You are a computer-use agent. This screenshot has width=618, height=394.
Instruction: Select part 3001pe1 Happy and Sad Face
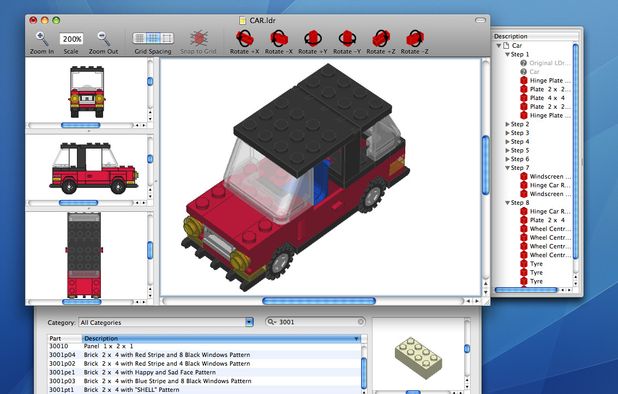pos(204,372)
